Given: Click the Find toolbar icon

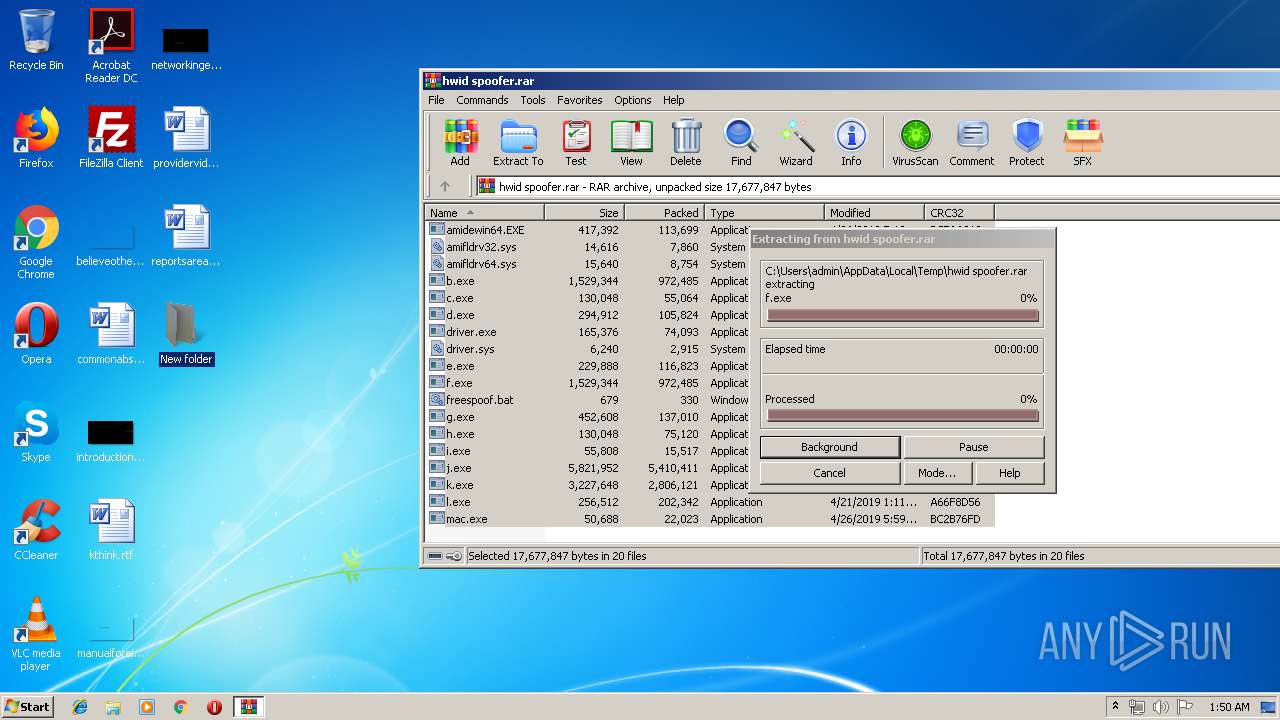Looking at the screenshot, I should pyautogui.click(x=741, y=142).
